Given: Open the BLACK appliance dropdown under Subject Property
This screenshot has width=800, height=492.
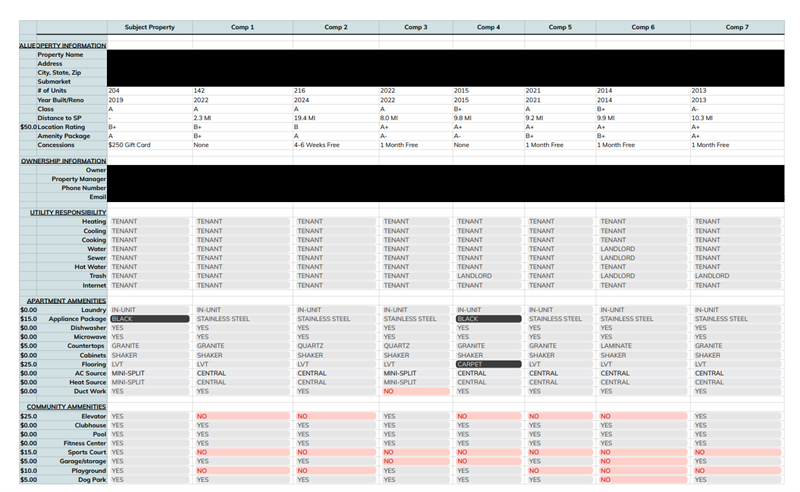Looking at the screenshot, I should [149, 319].
